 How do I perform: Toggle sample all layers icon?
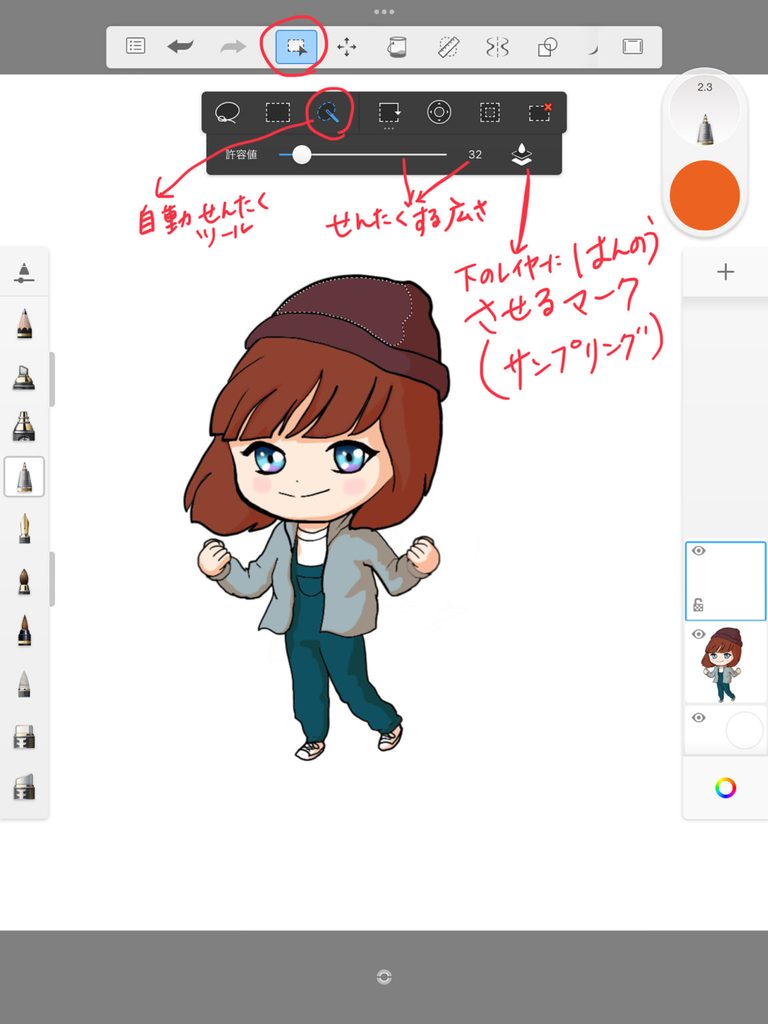click(521, 155)
